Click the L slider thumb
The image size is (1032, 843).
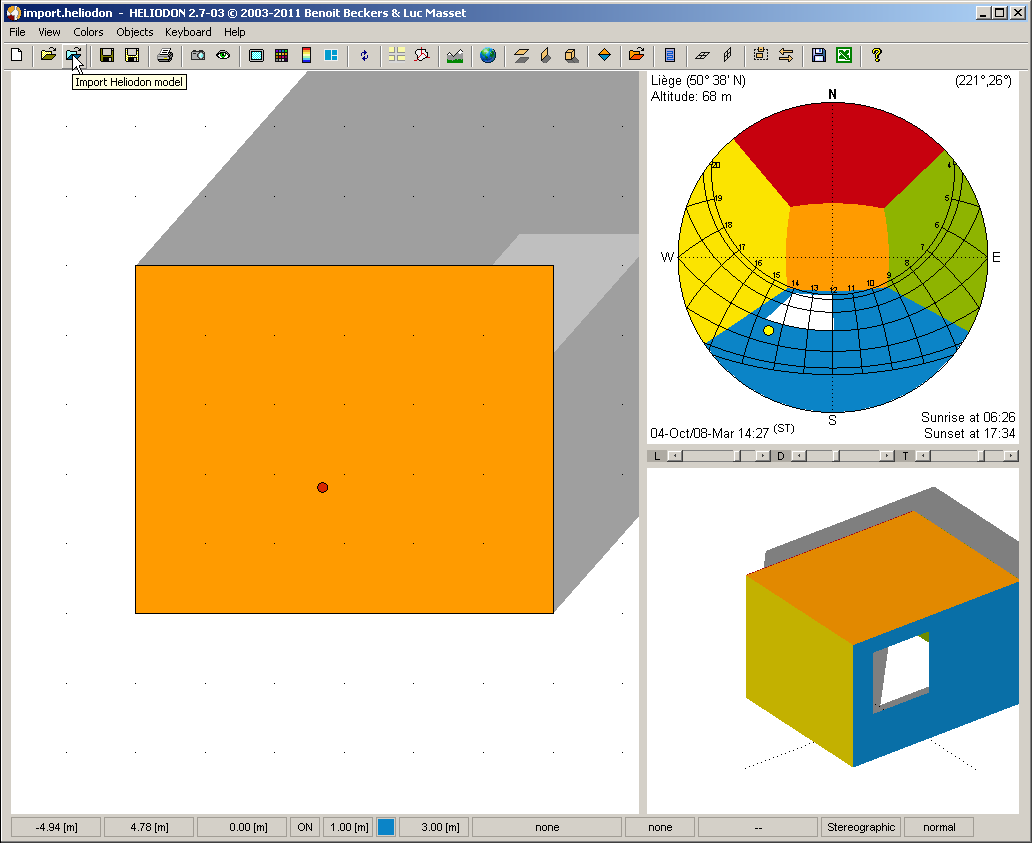(737, 455)
